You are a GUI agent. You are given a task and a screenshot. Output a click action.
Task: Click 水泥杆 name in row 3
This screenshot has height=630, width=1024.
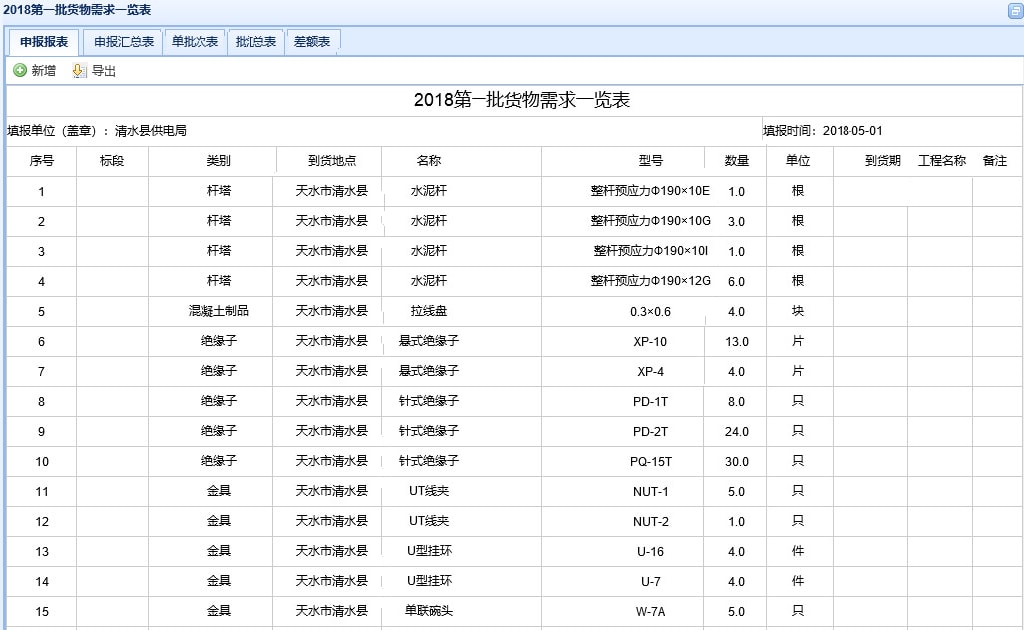tap(428, 251)
